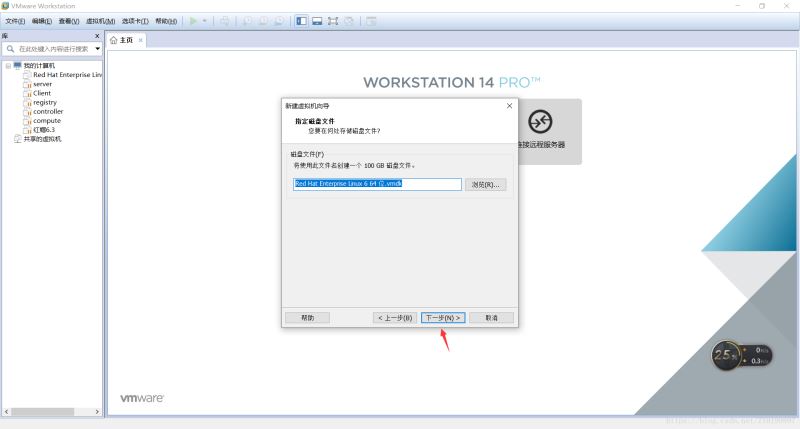
Task: Select the 主页 home tab
Action: [126, 40]
